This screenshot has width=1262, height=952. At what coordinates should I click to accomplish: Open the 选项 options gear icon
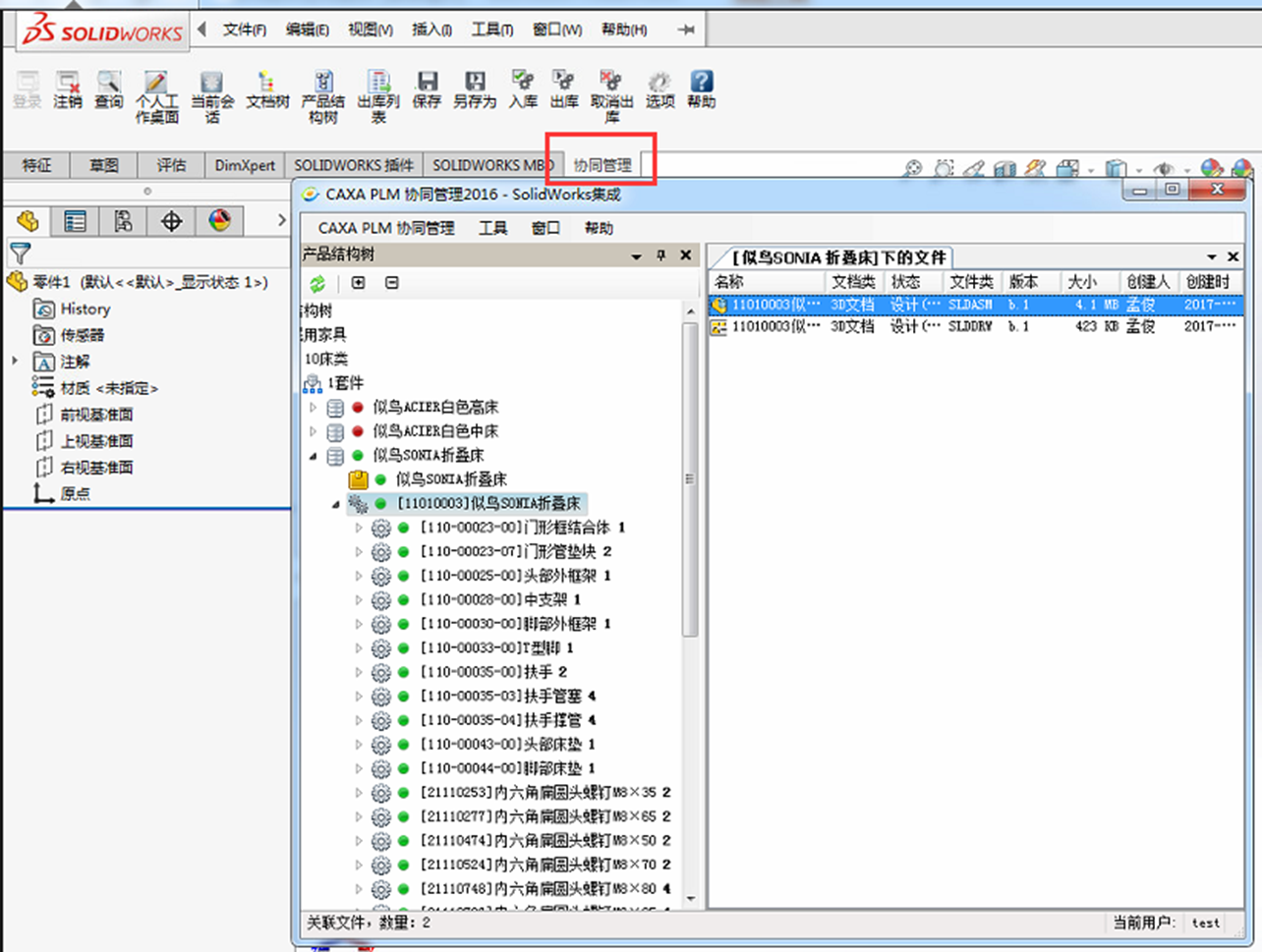click(660, 89)
